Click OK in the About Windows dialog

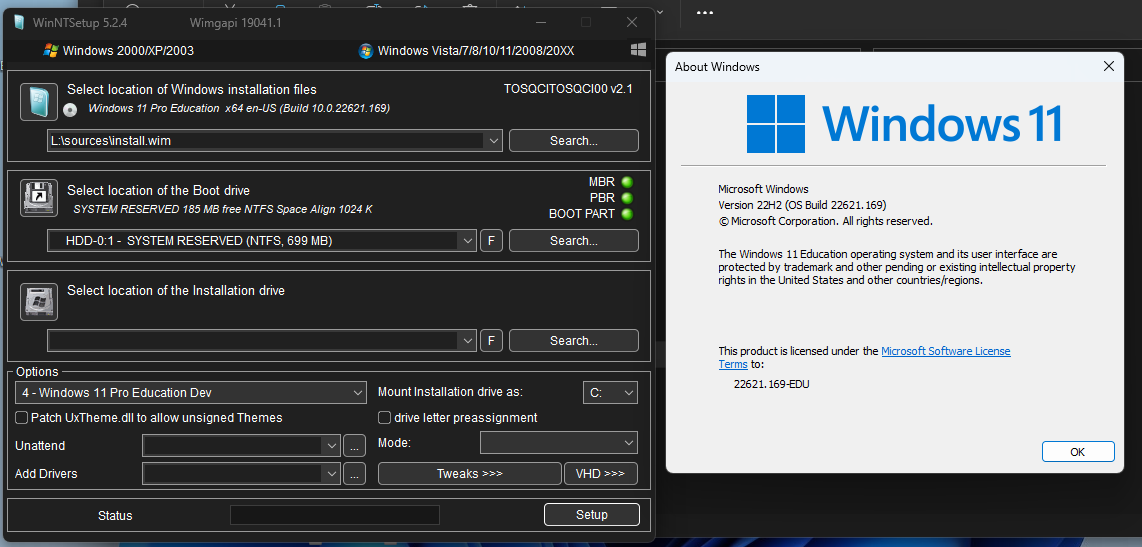(x=1078, y=452)
